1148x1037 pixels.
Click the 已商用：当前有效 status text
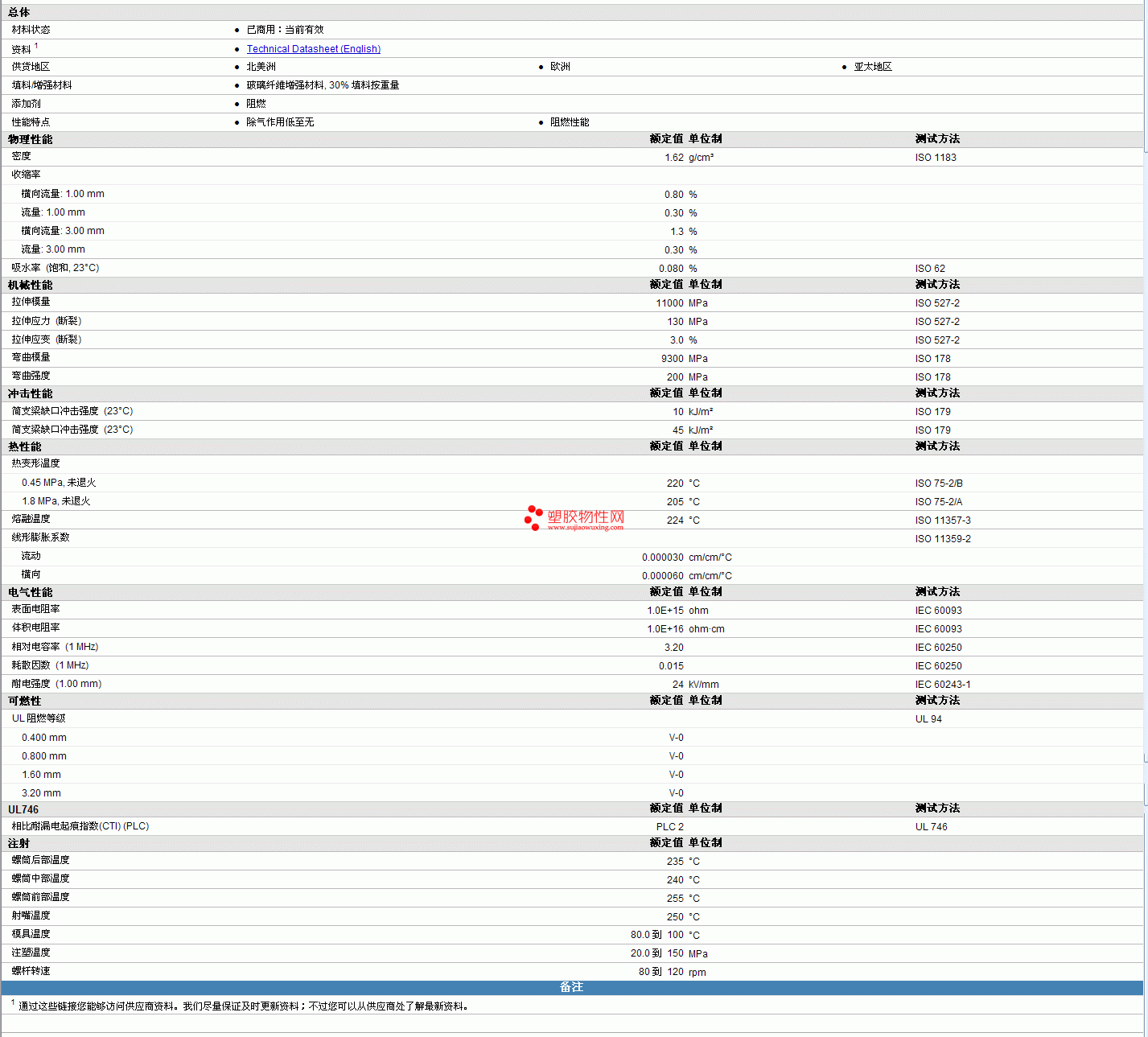pyautogui.click(x=285, y=30)
